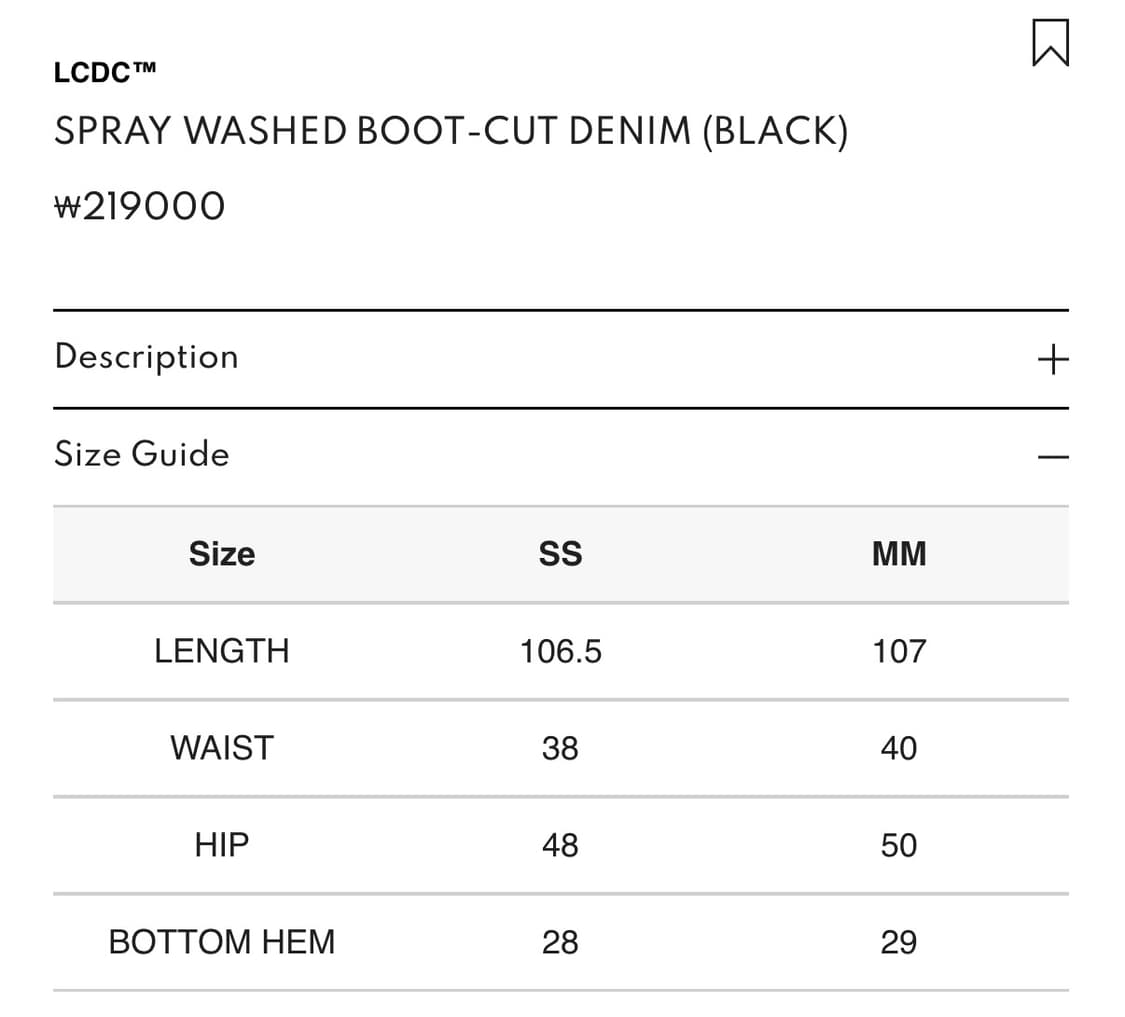Click the BOTTOM HEM row label
This screenshot has height=1017, width=1125.
click(x=222, y=942)
